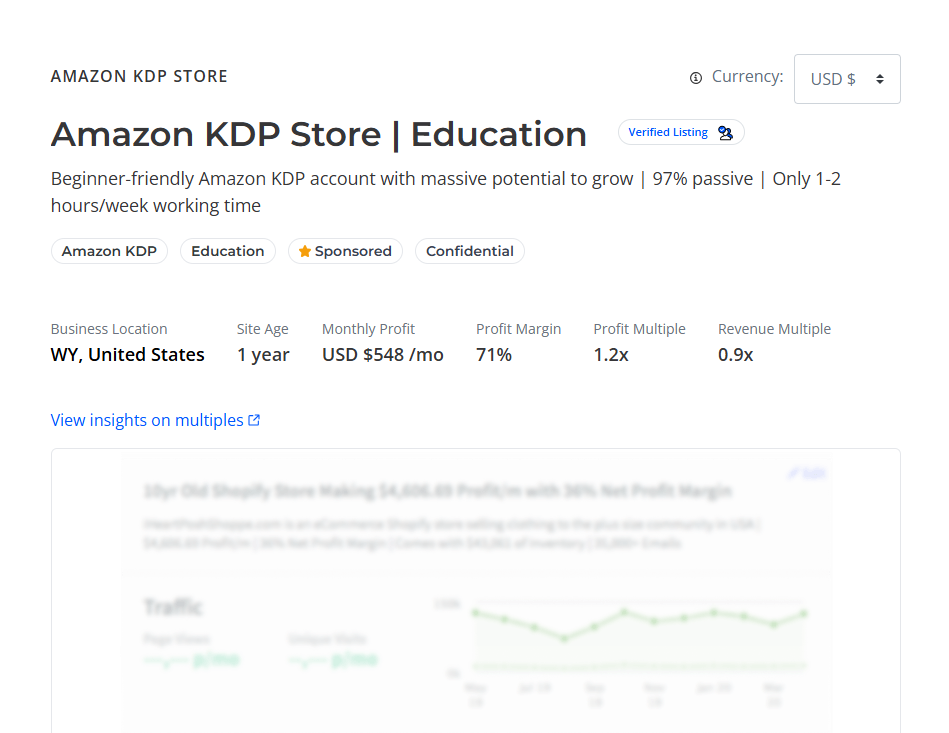Click the USD $548 /mo profit value
This screenshot has height=733, width=949.
(383, 355)
